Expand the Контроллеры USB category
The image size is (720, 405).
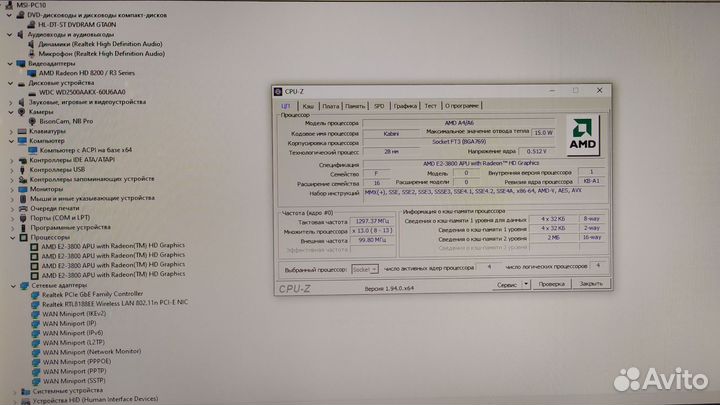[x=12, y=170]
